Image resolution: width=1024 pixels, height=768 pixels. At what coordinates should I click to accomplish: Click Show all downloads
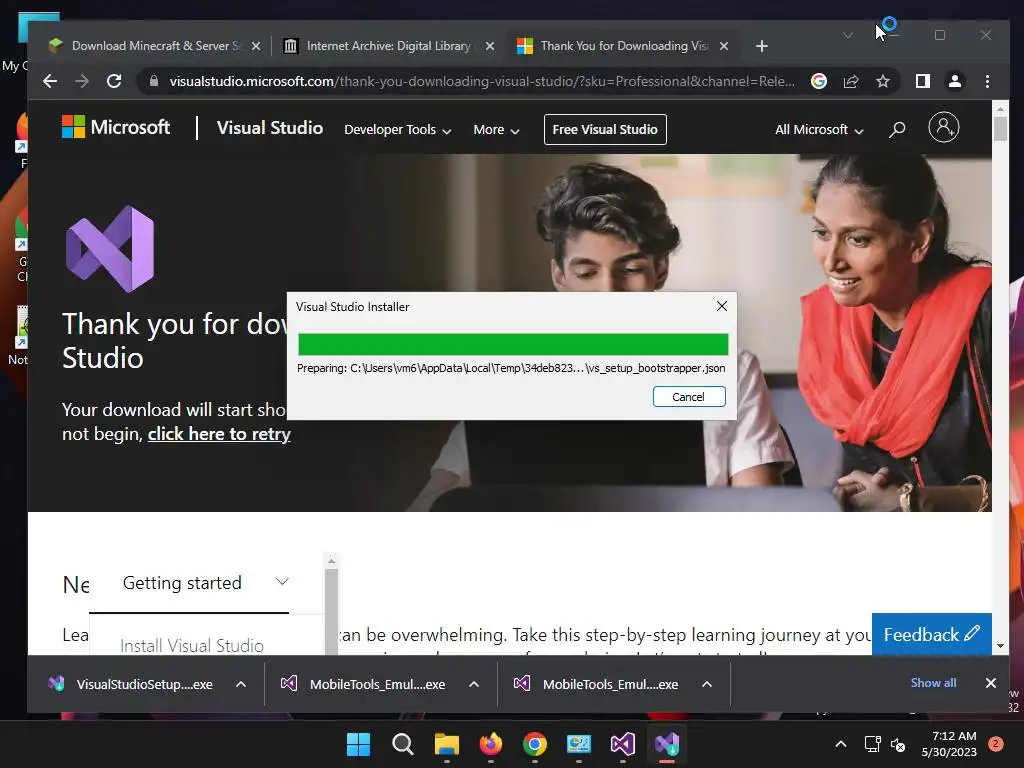coord(933,682)
